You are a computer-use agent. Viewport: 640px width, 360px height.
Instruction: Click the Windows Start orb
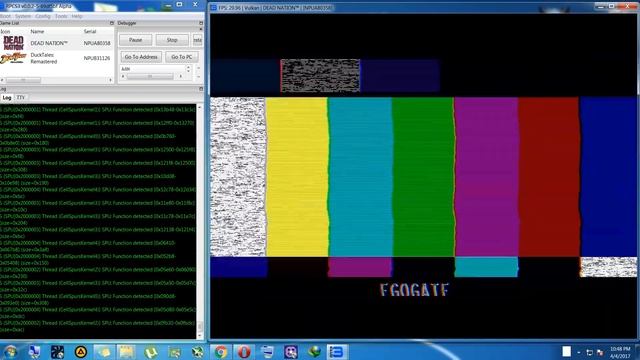10,352
